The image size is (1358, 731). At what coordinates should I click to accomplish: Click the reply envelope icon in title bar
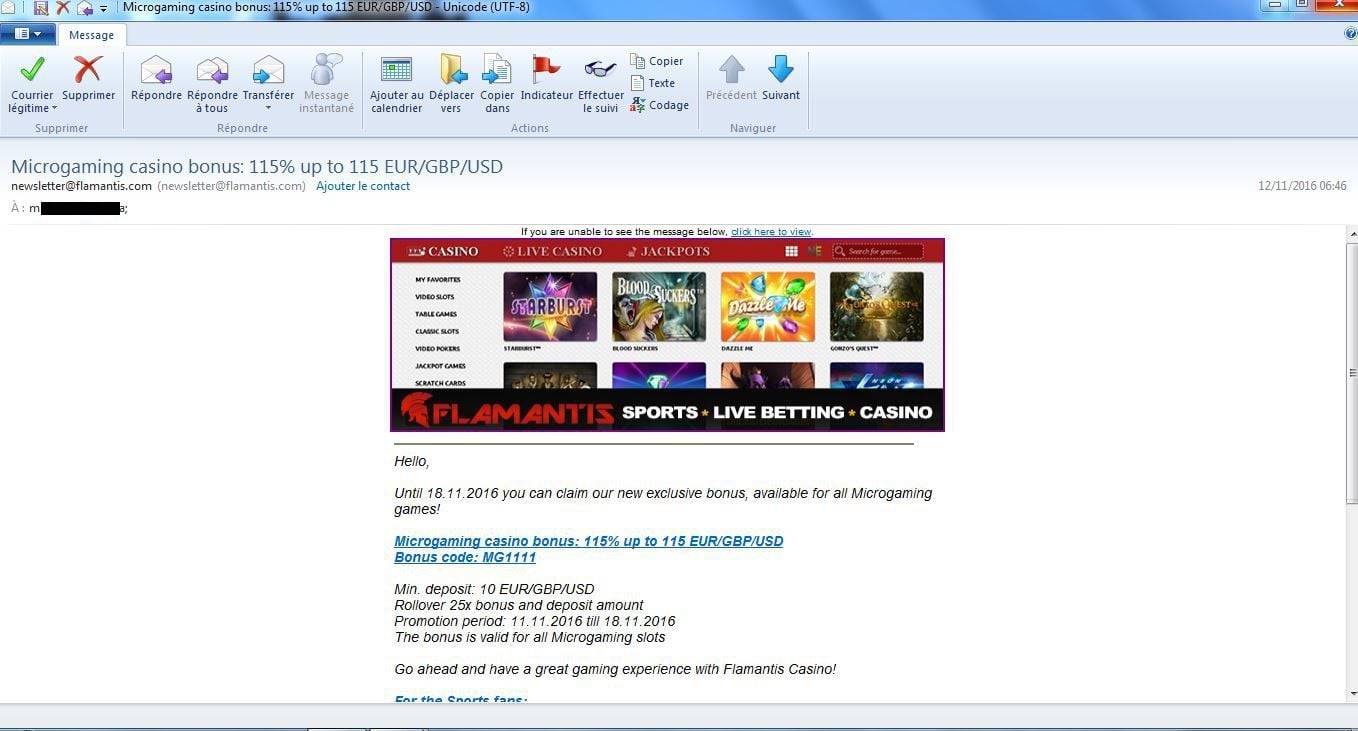pyautogui.click(x=85, y=8)
